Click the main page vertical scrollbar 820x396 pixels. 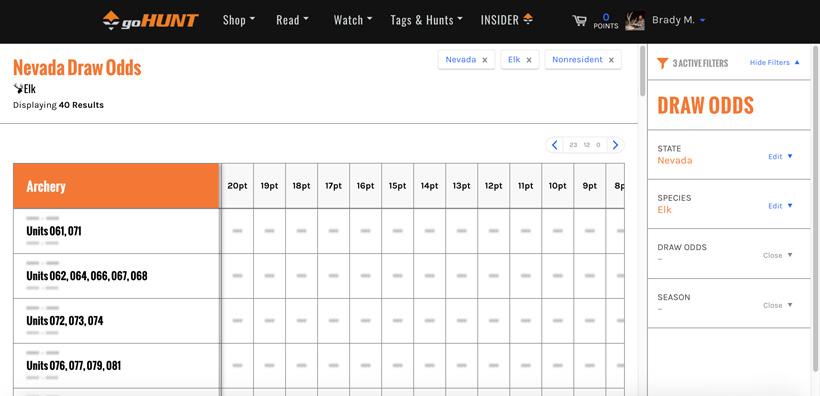pyautogui.click(x=642, y=71)
